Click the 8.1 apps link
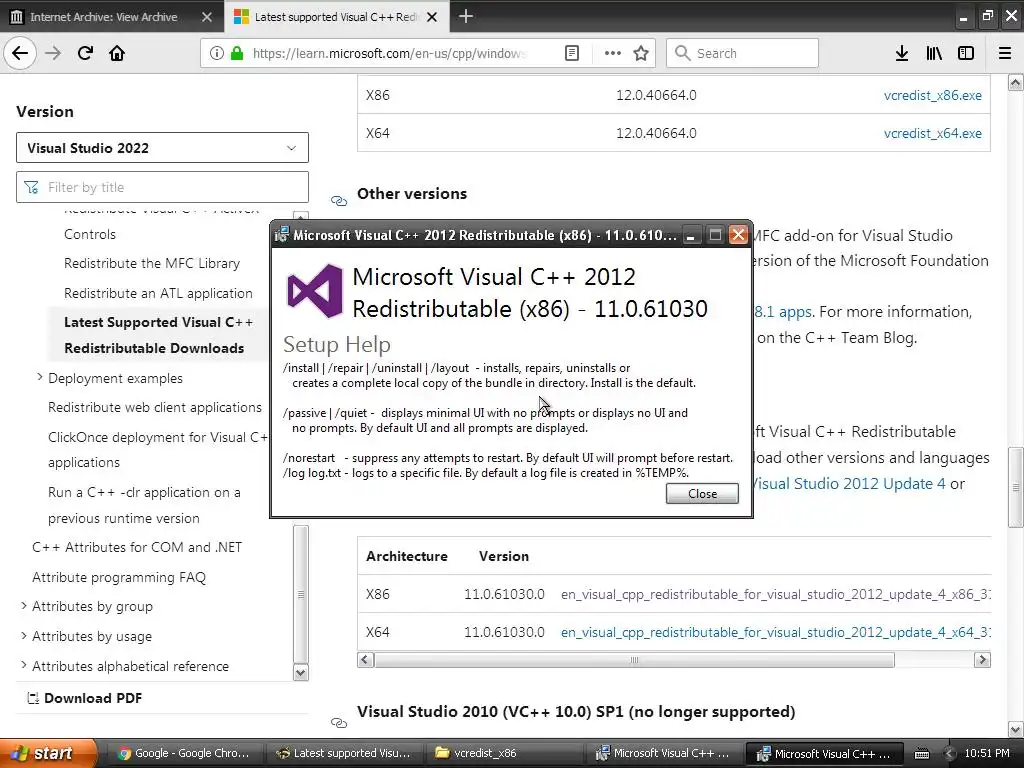 tap(783, 312)
